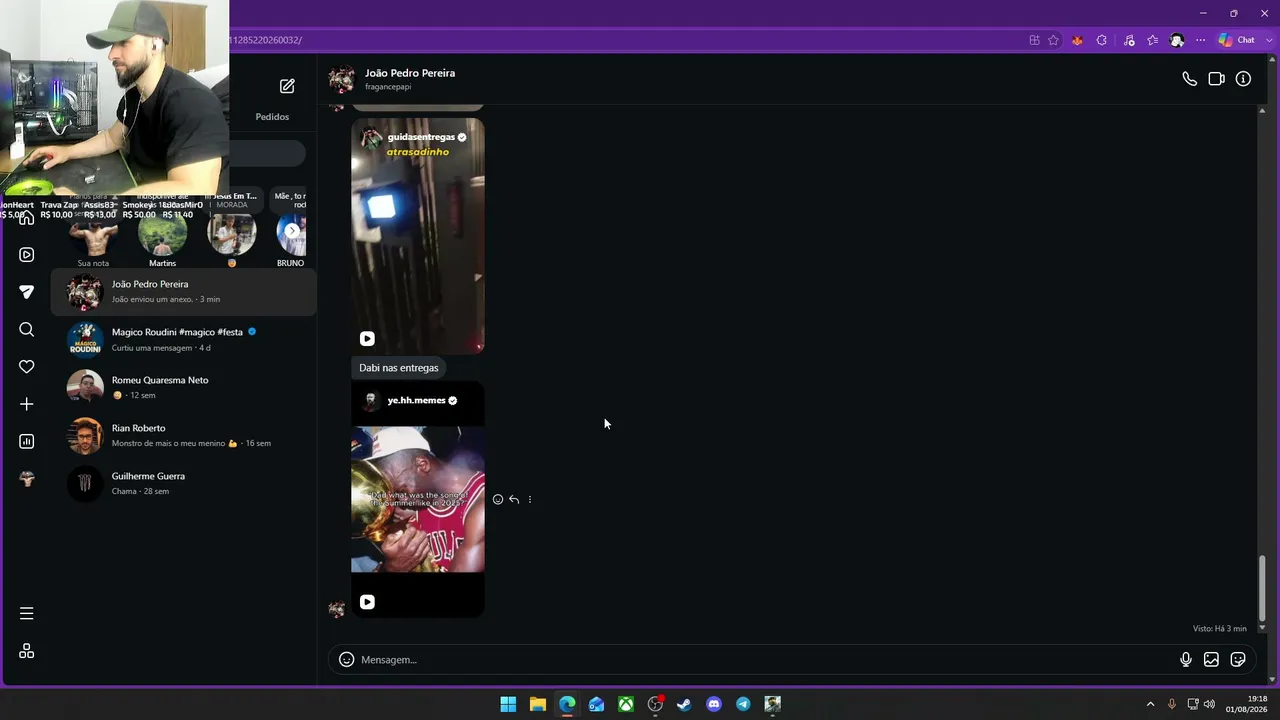Viewport: 1280px width, 720px height.
Task: Compose a new message with the pencil icon
Action: (287, 86)
